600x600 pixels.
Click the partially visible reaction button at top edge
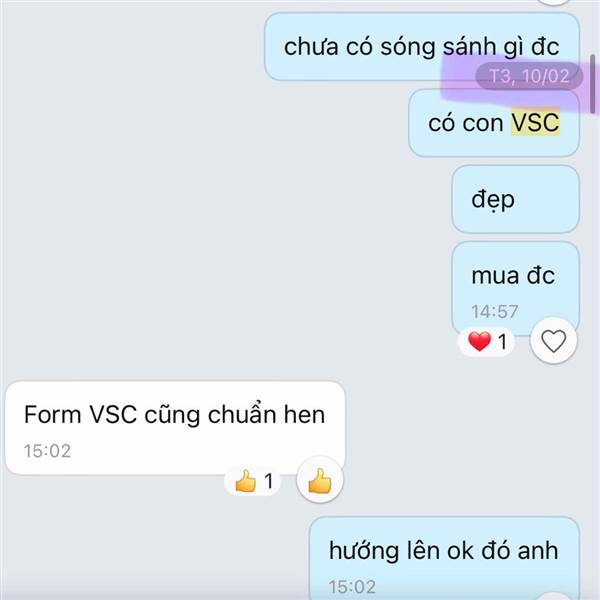pos(553,2)
